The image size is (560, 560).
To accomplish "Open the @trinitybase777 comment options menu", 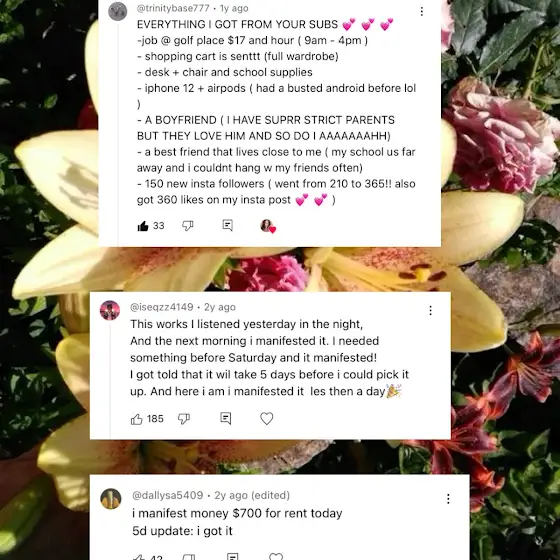I will pos(422,12).
